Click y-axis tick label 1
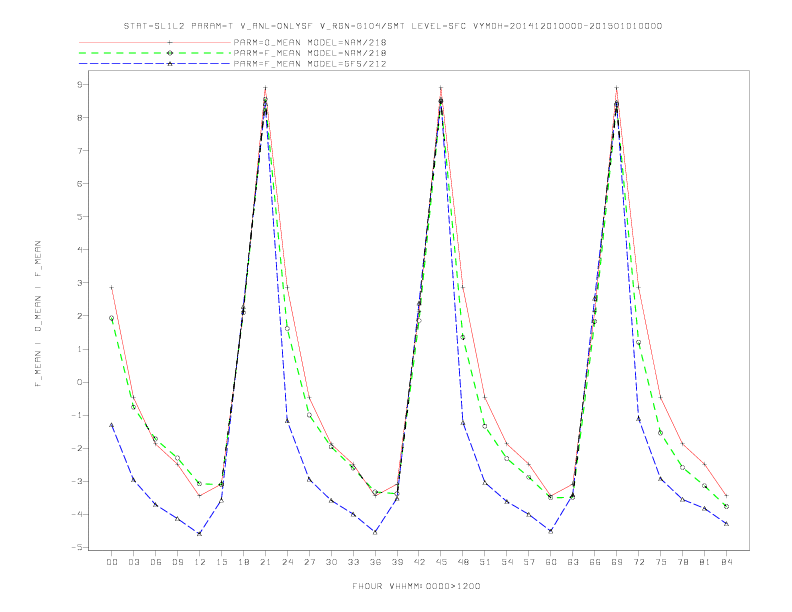 [80, 349]
